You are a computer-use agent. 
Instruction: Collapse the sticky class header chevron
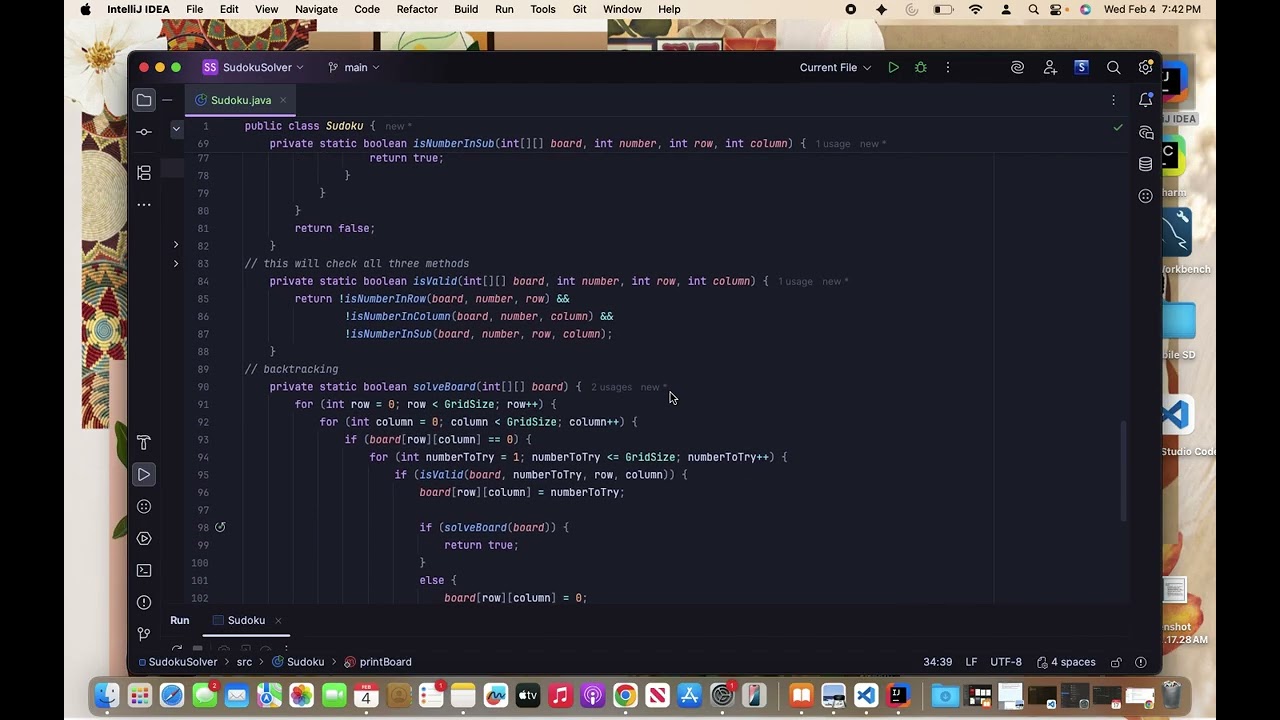click(x=176, y=128)
